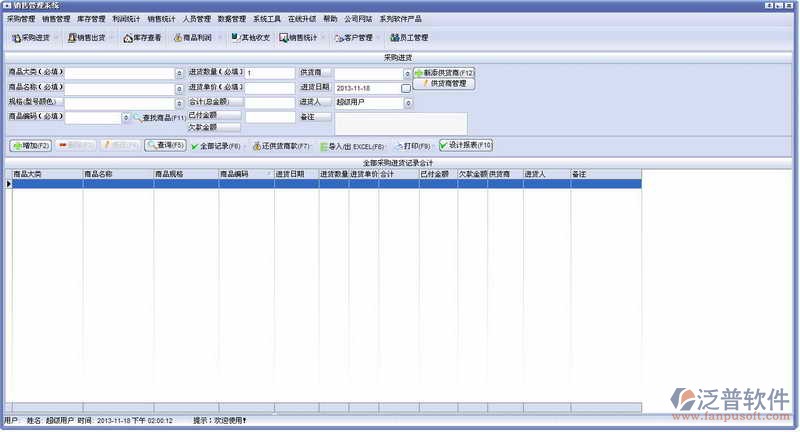
Task: Open the 系统工具 menu
Action: coord(267,18)
